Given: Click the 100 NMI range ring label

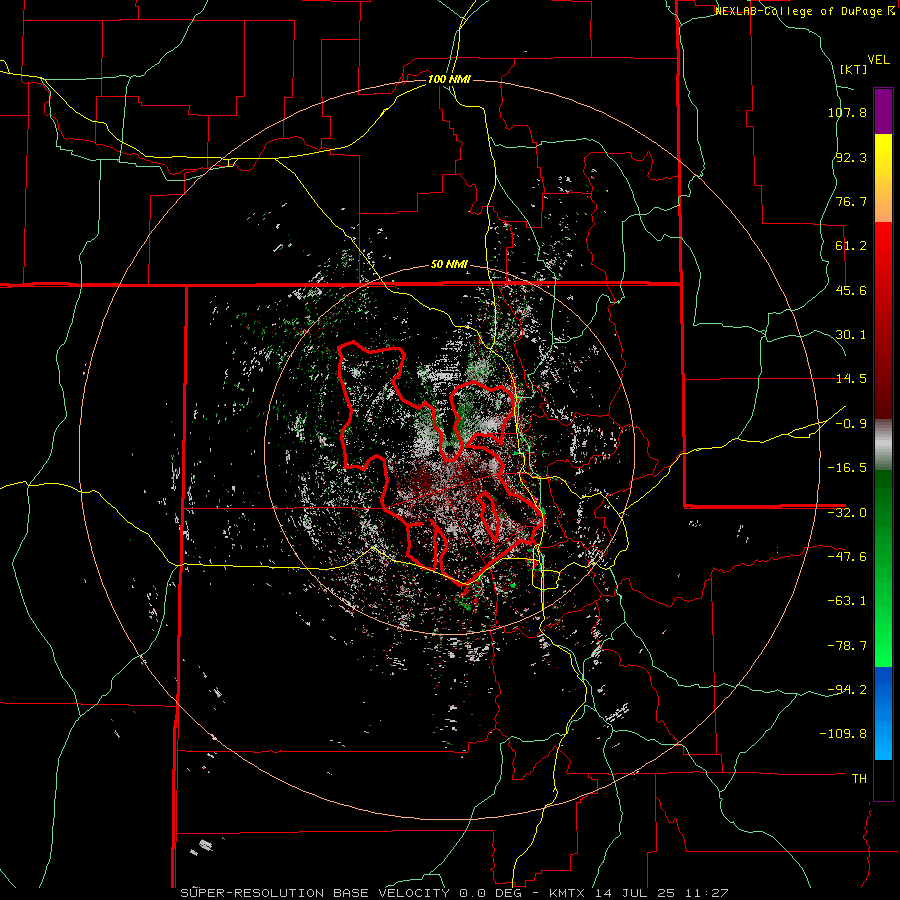Looking at the screenshot, I should (449, 79).
